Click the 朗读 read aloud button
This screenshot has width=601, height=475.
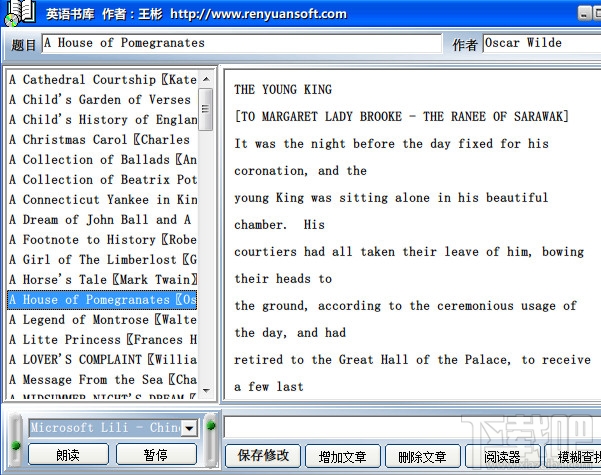68,455
